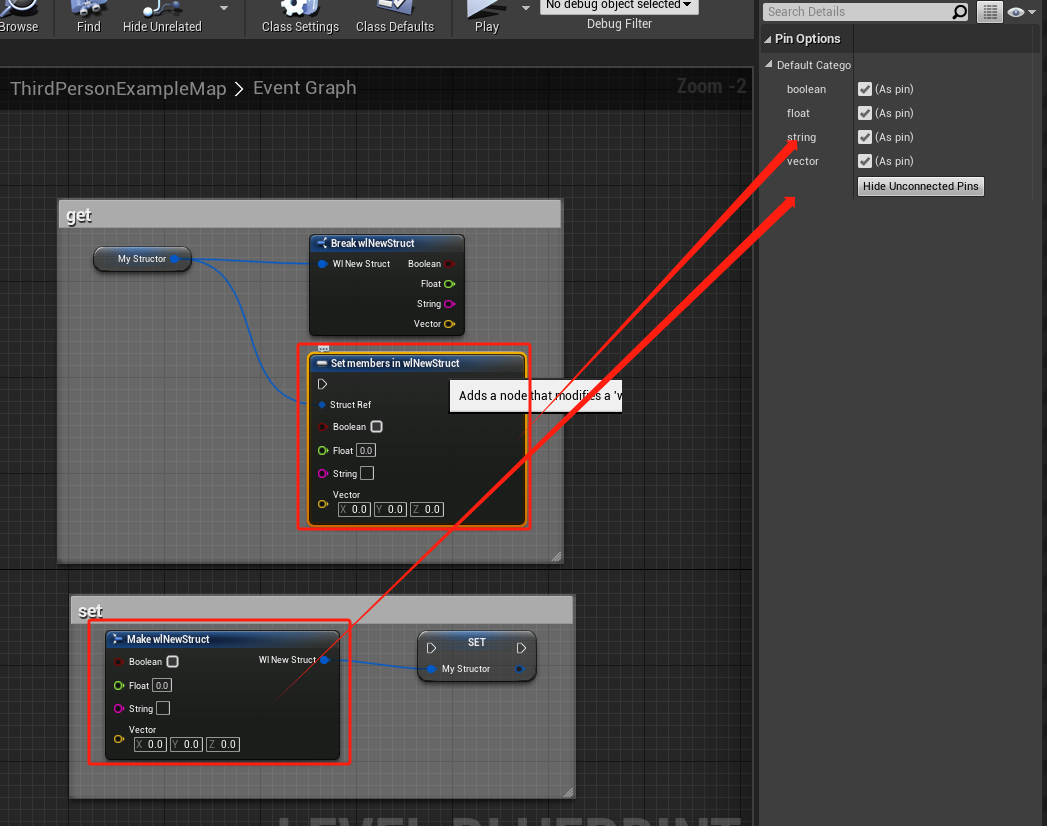This screenshot has width=1047, height=826.
Task: Click Float value field on Make node
Action: (162, 685)
